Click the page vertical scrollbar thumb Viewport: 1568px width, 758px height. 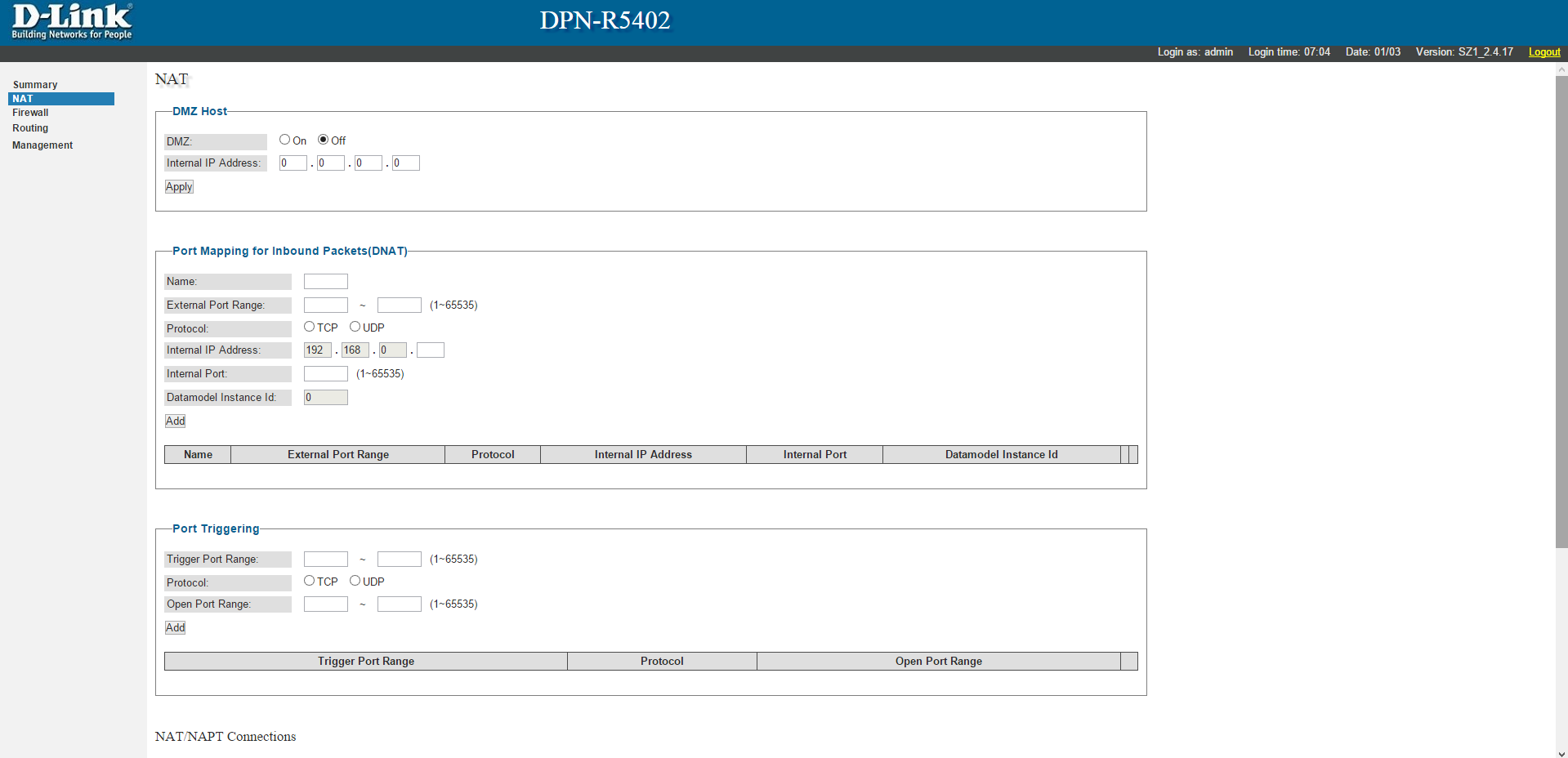point(1561,311)
